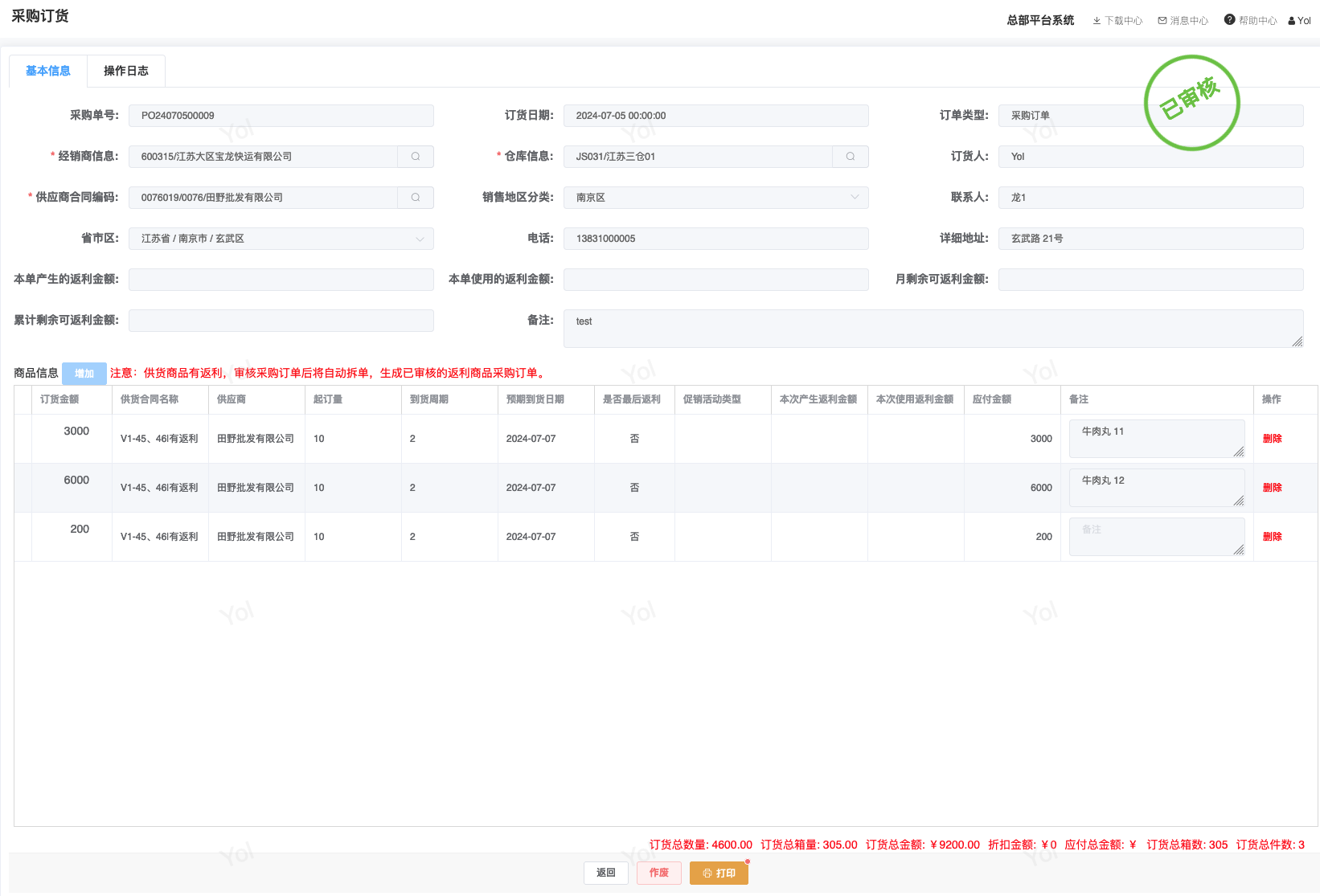Click the 供应商合同编码 input field
This screenshot has height=896, width=1320.
[263, 198]
